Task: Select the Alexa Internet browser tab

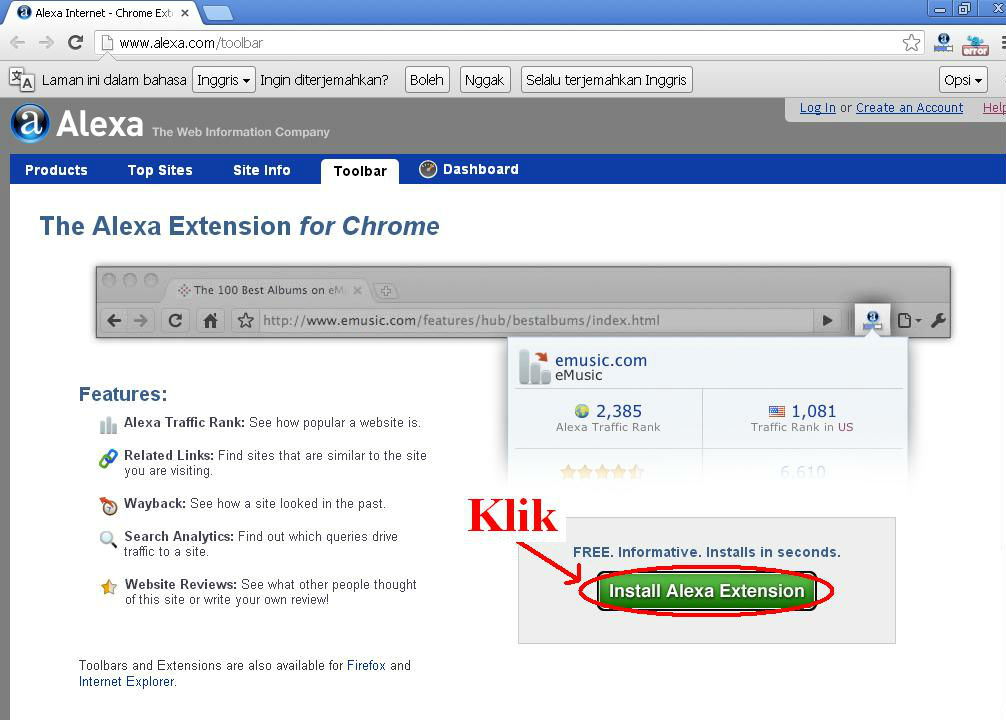Action: pyautogui.click(x=103, y=13)
